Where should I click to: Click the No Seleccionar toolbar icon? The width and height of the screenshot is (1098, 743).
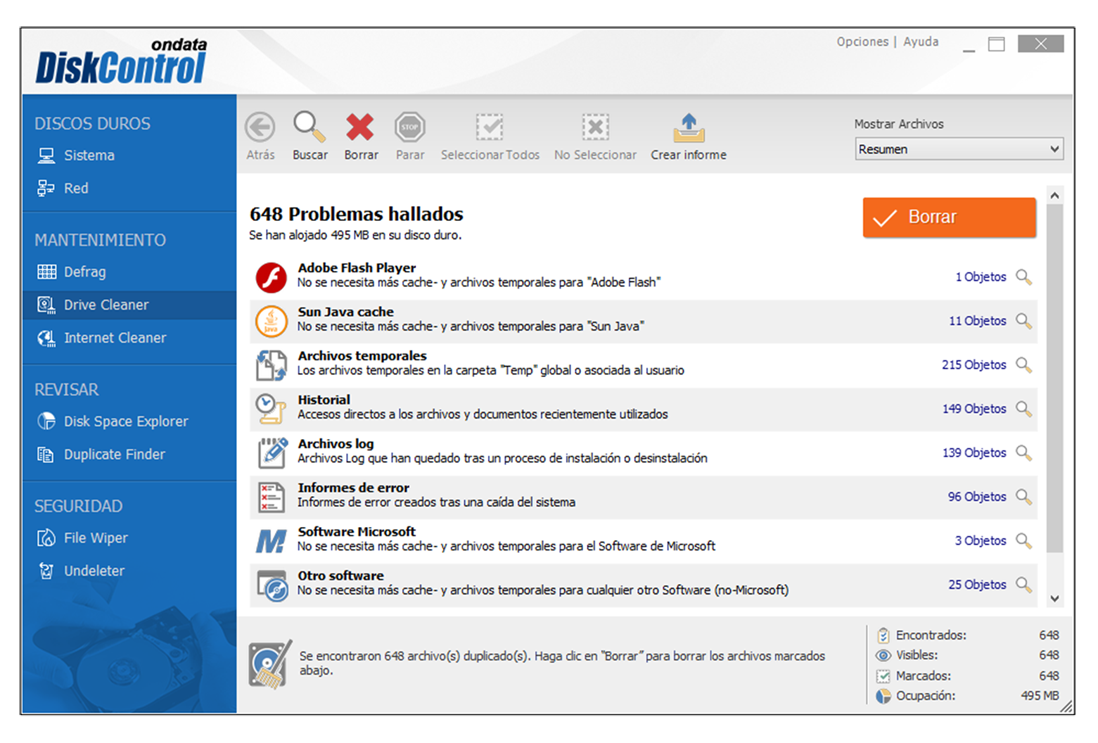coord(595,127)
